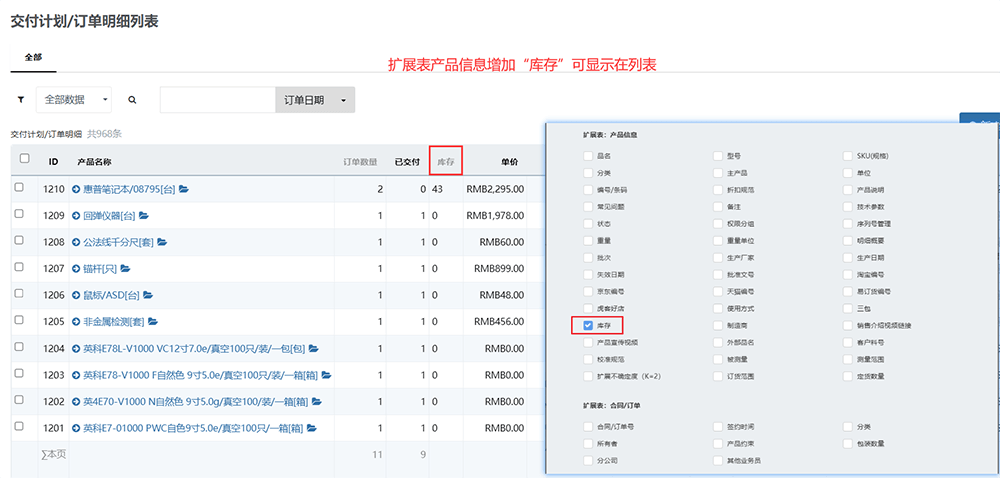This screenshot has width=1000, height=478.
Task: Click arrow icon before 公法线千分尺[套]
Action: coord(76,242)
